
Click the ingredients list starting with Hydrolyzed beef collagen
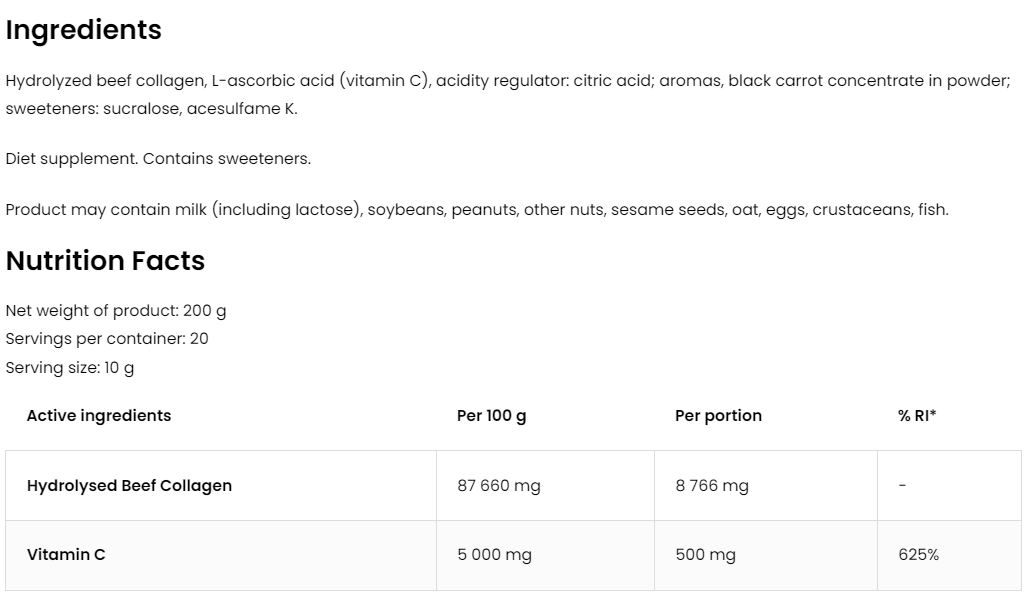(507, 81)
